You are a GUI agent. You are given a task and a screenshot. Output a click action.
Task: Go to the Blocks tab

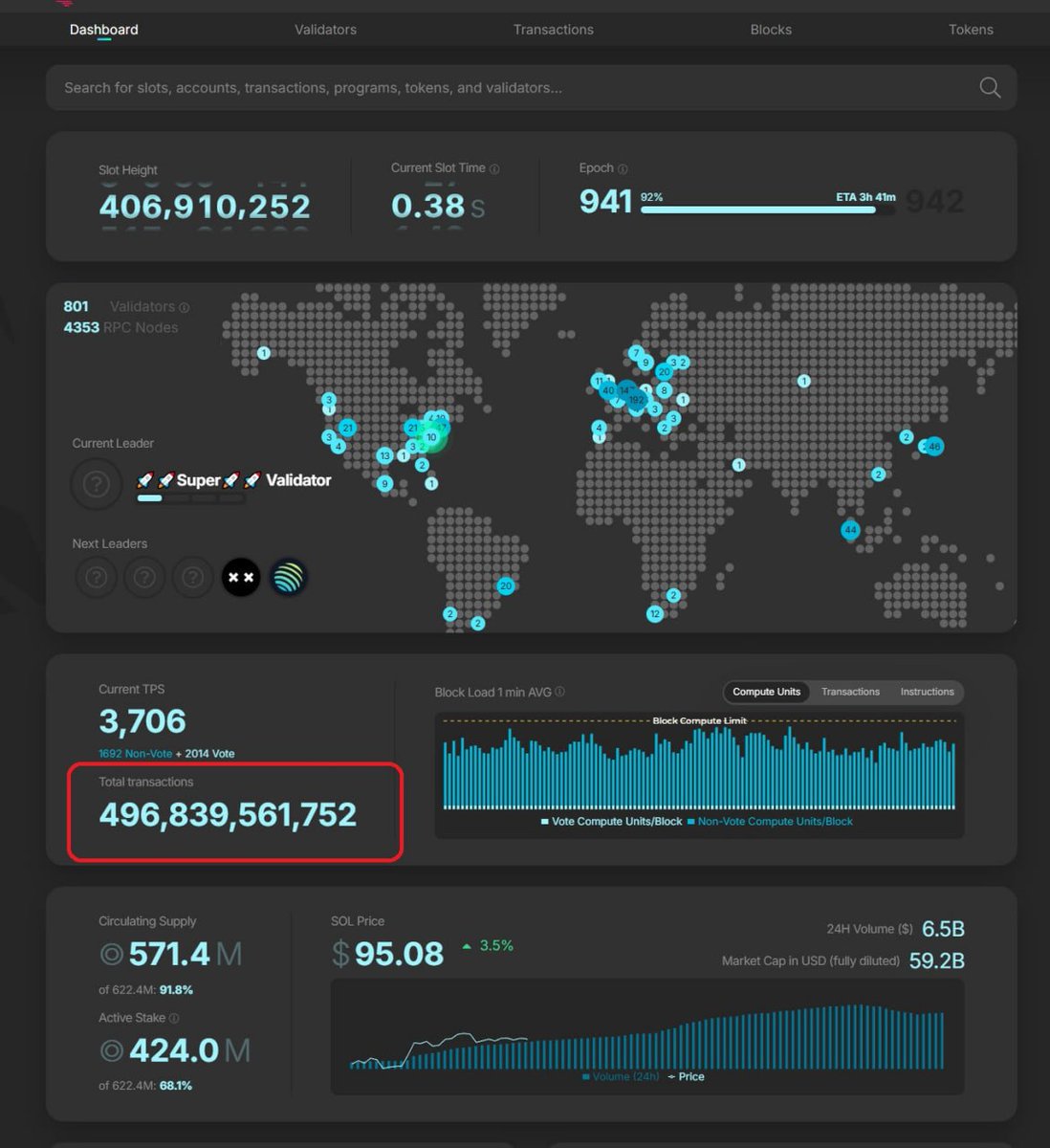coord(771,30)
